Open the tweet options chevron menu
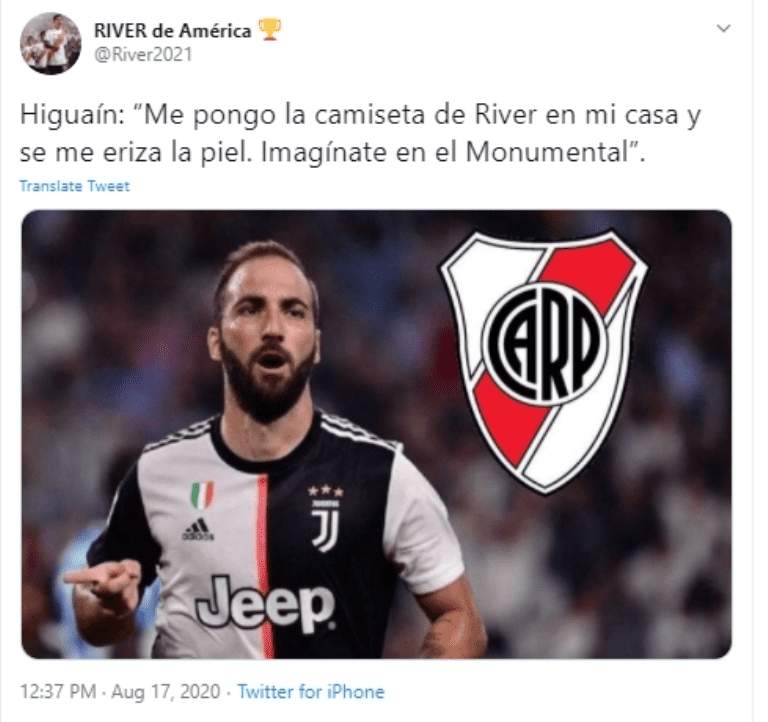This screenshot has height=722, width=768. [x=723, y=28]
